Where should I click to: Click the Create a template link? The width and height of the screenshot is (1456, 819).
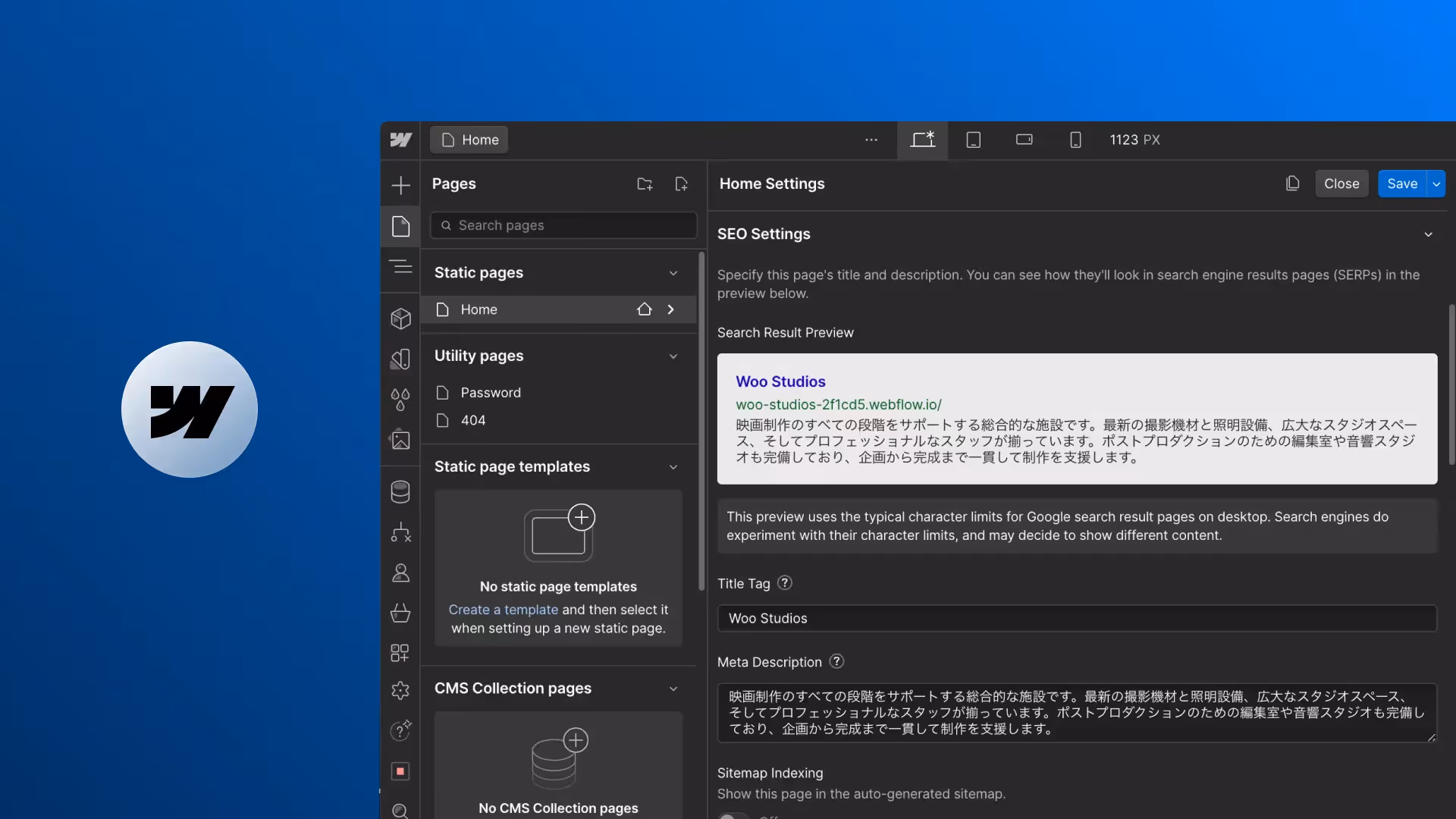point(503,610)
